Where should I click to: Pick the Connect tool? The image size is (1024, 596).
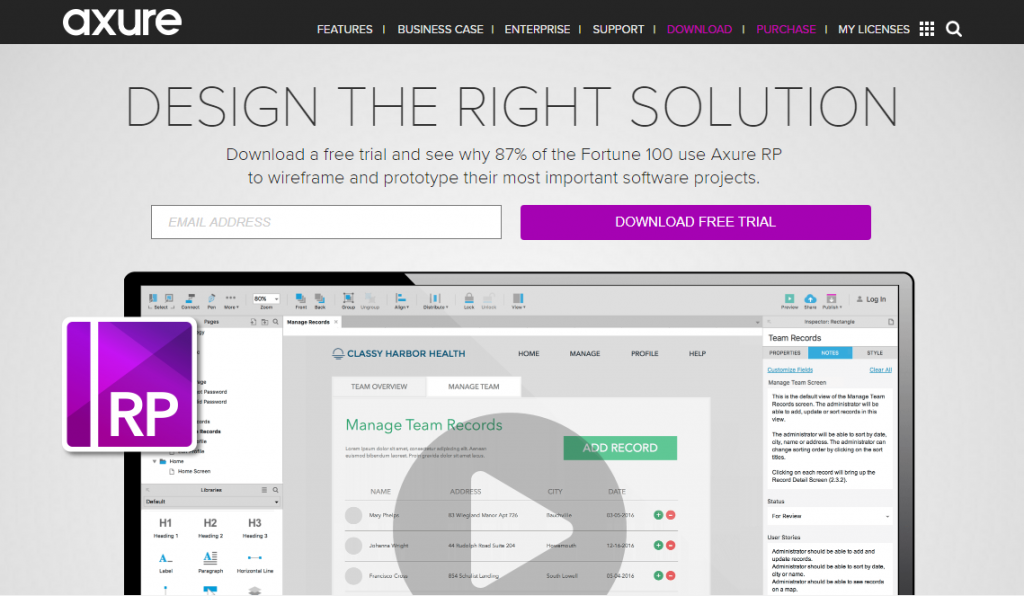pos(190,298)
